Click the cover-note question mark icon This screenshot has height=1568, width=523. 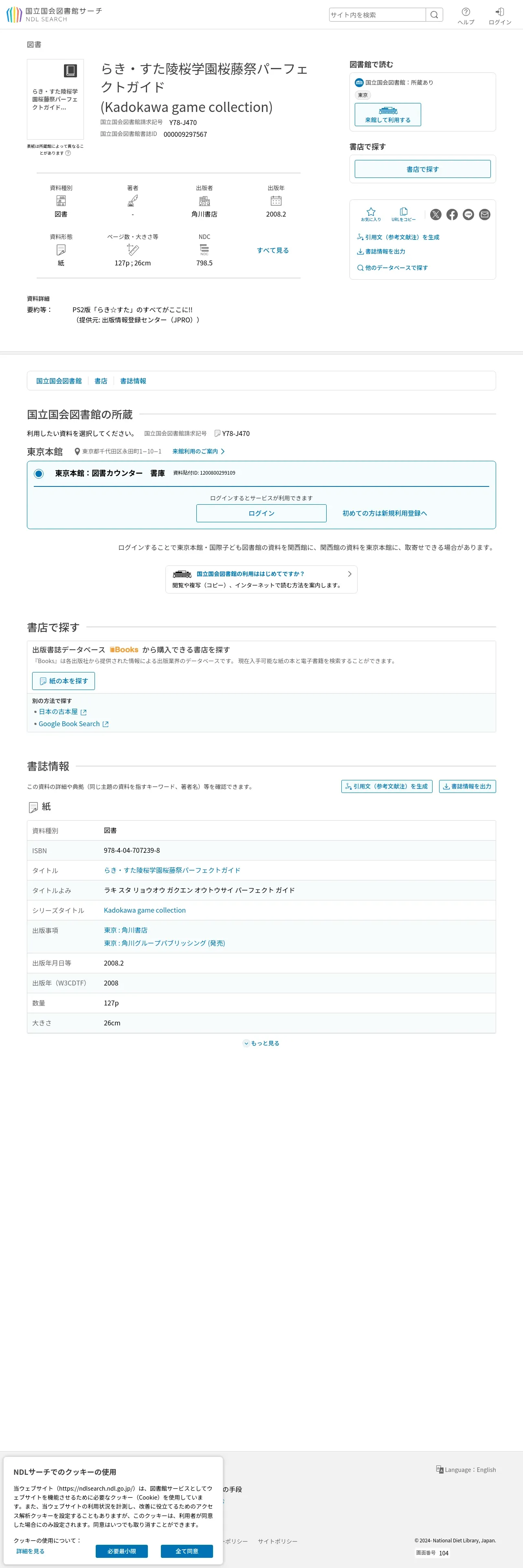click(x=68, y=153)
